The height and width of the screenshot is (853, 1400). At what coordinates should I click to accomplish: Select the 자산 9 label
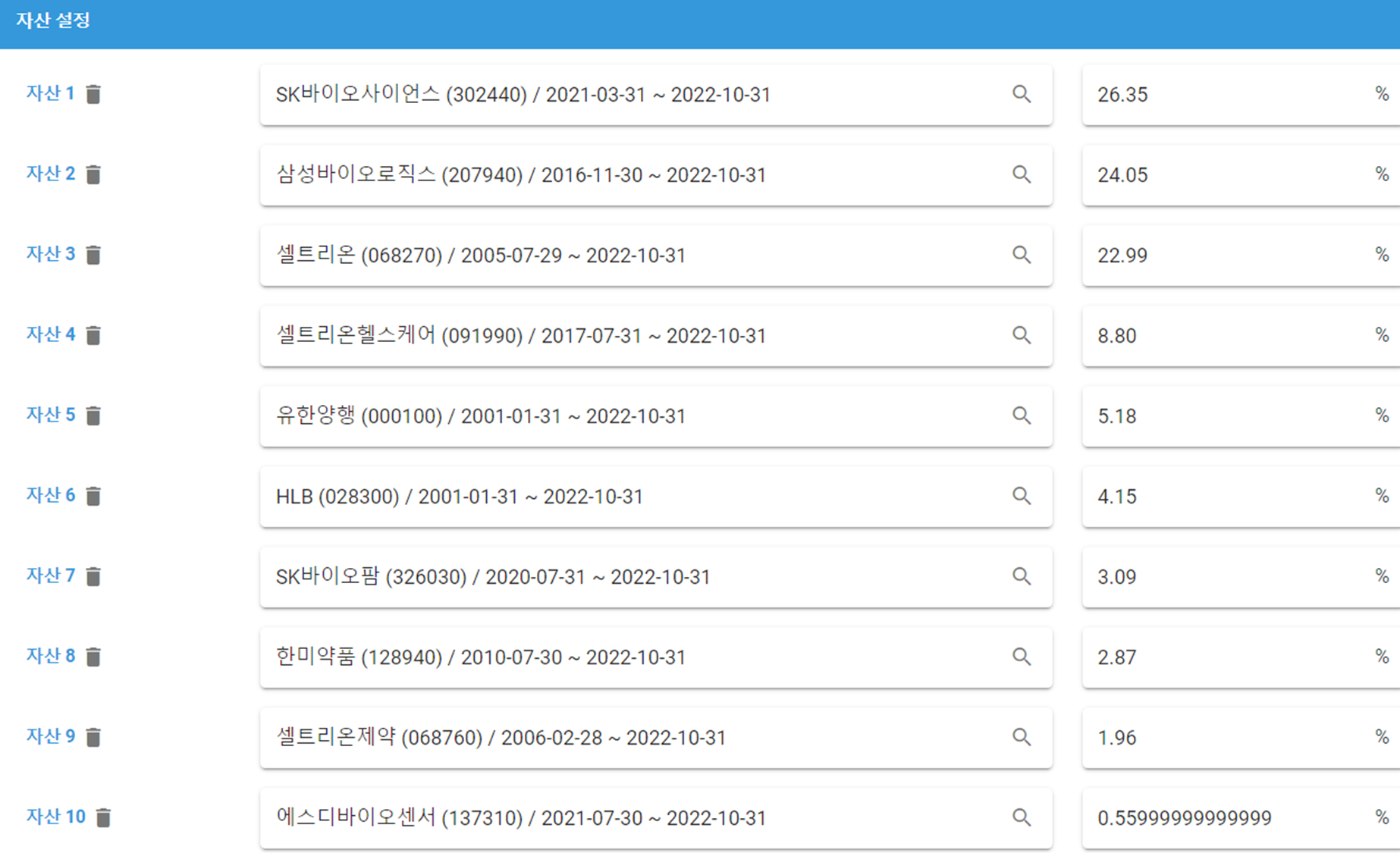click(x=51, y=736)
